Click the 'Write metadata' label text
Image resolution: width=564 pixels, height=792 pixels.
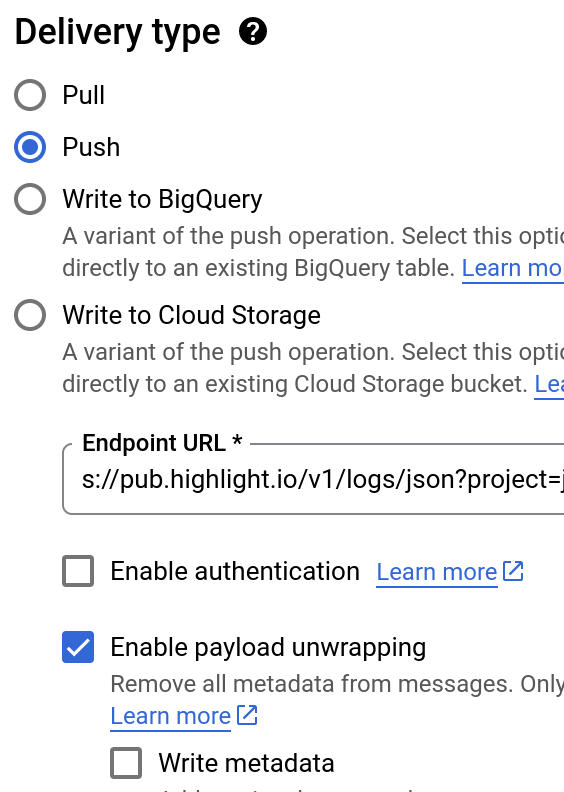[246, 763]
